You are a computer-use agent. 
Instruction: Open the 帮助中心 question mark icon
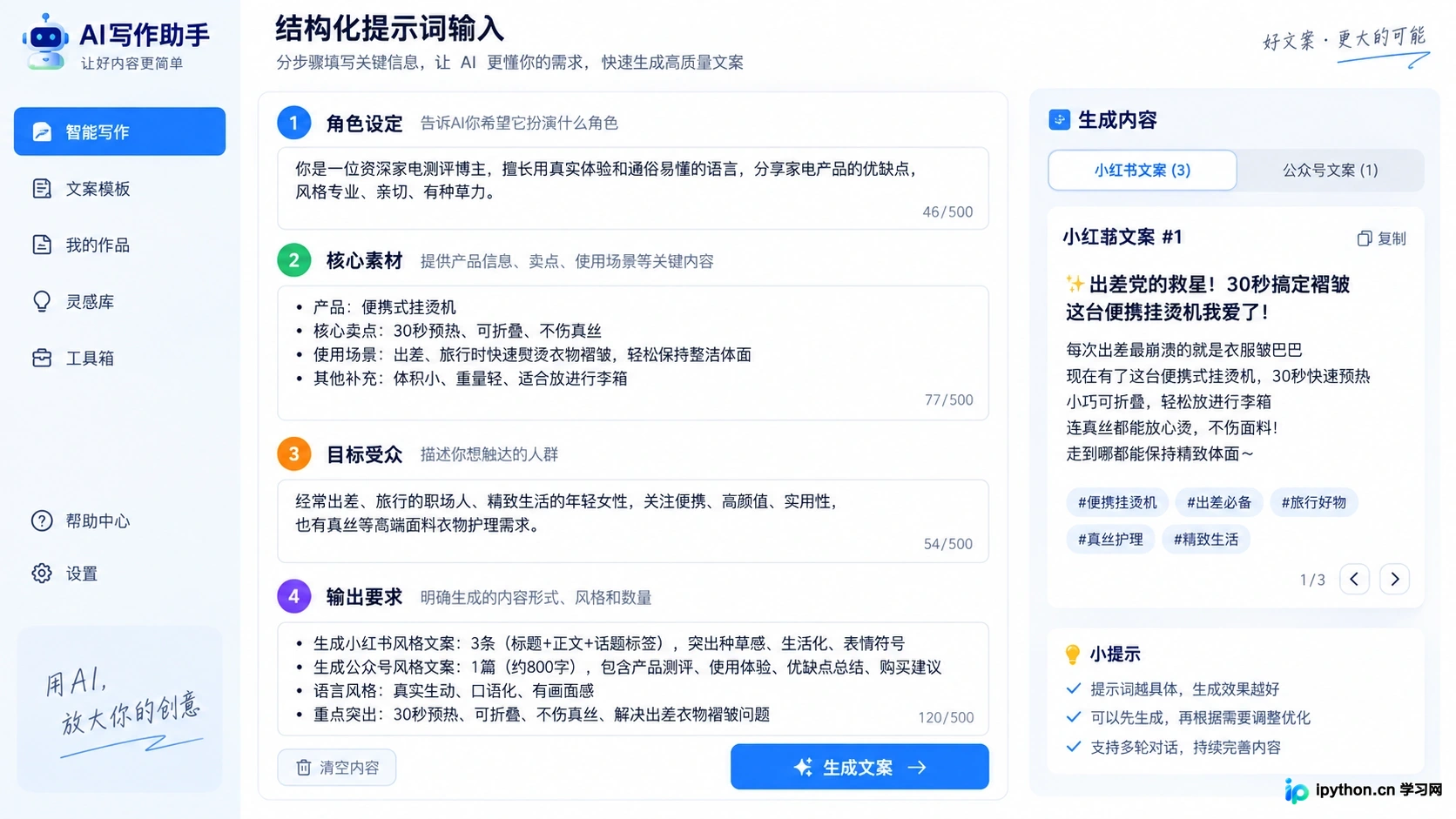coord(42,521)
